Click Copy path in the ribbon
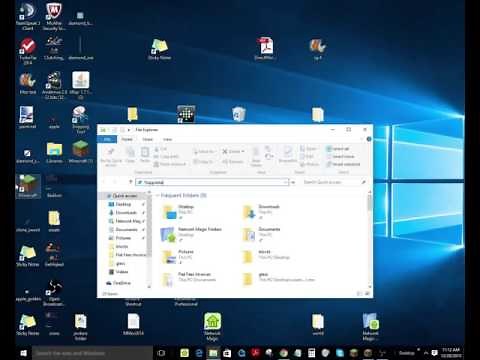The image size is (480, 360). (166, 156)
